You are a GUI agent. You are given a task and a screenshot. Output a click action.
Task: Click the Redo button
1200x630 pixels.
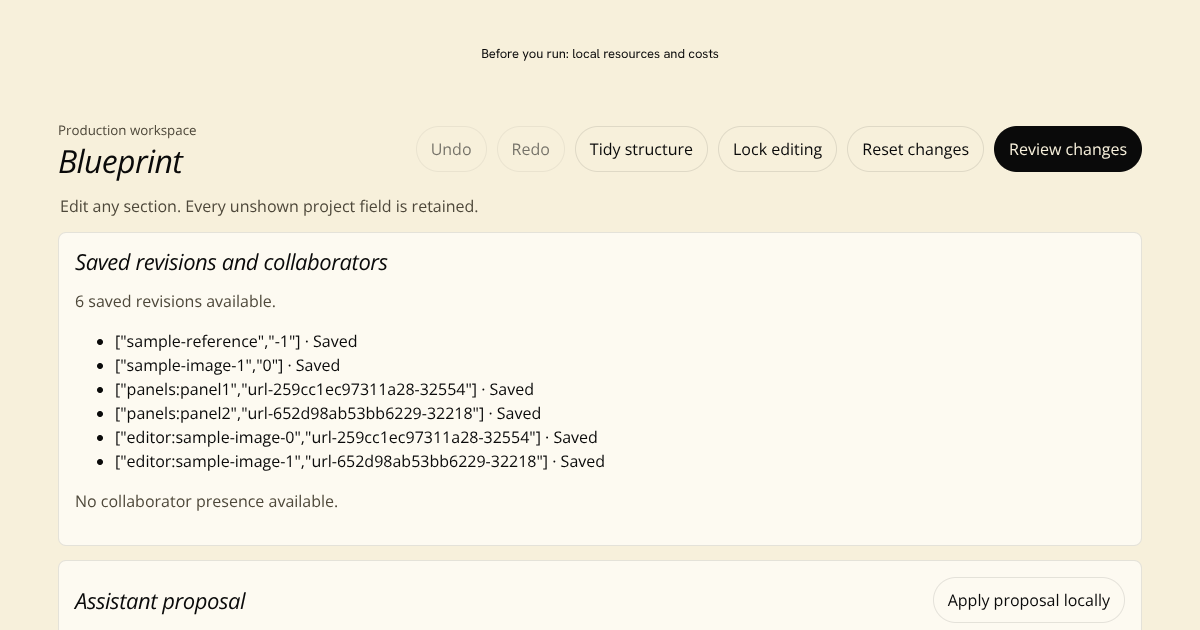531,149
